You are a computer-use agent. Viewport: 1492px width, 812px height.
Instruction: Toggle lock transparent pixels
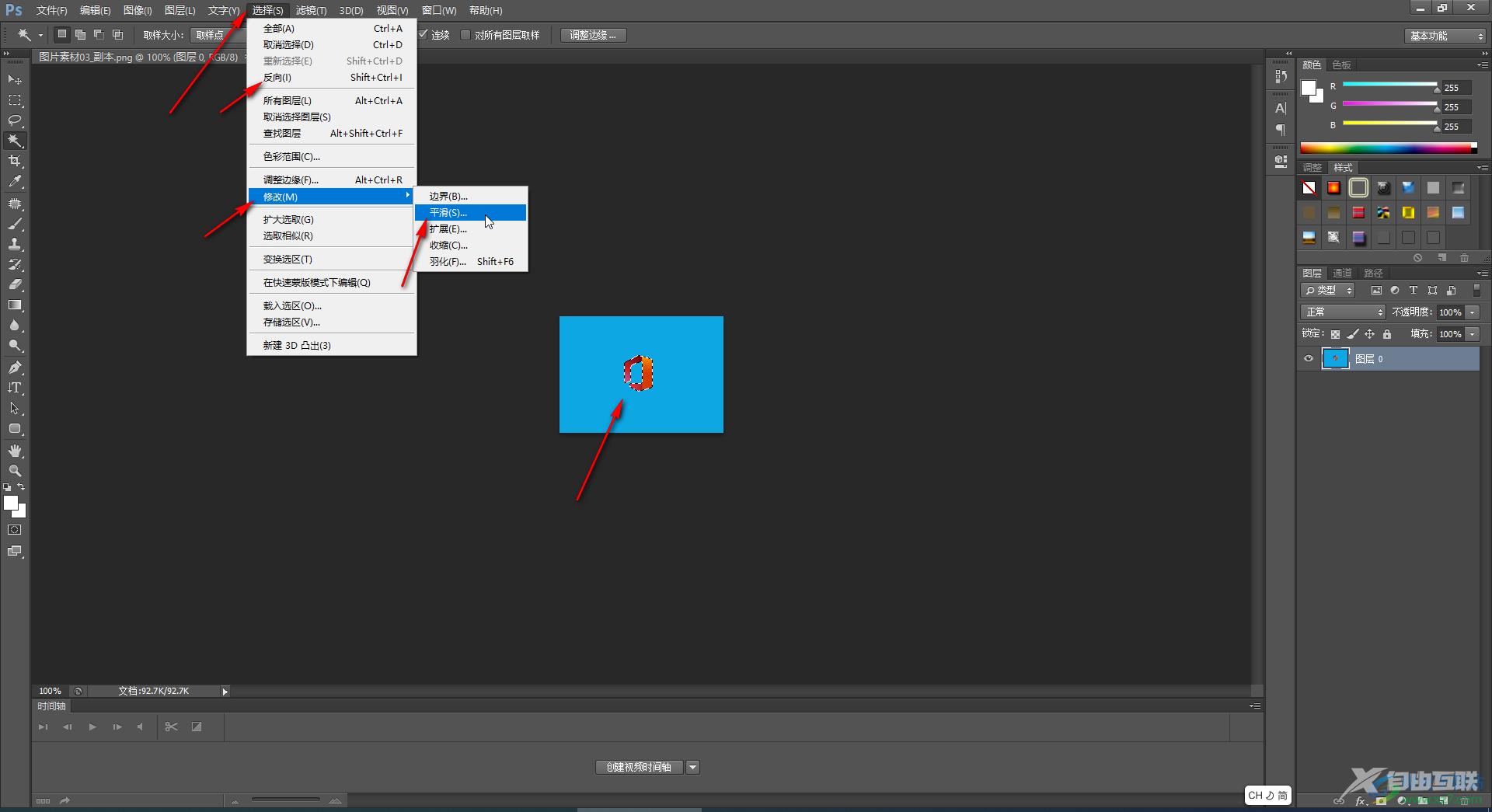point(1335,334)
